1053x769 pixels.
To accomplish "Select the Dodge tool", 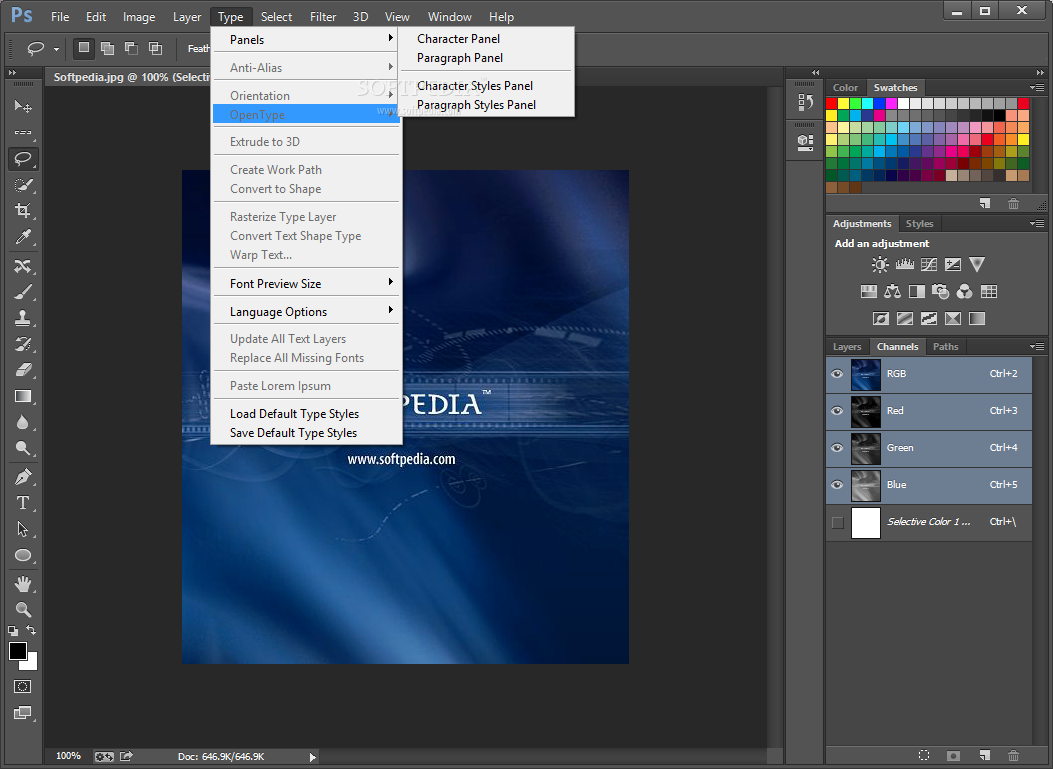I will coord(23,449).
